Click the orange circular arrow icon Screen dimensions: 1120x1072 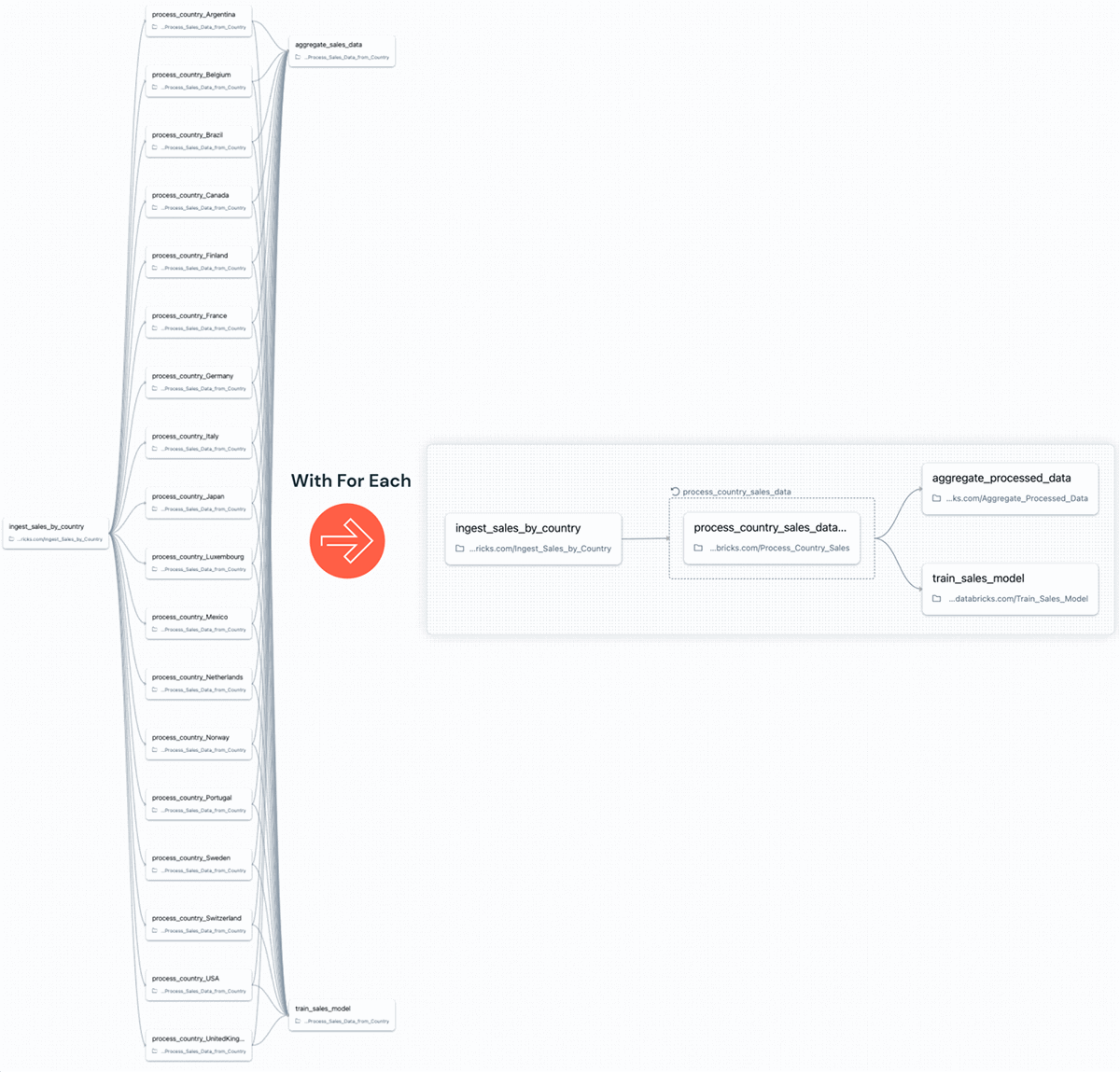point(347,541)
